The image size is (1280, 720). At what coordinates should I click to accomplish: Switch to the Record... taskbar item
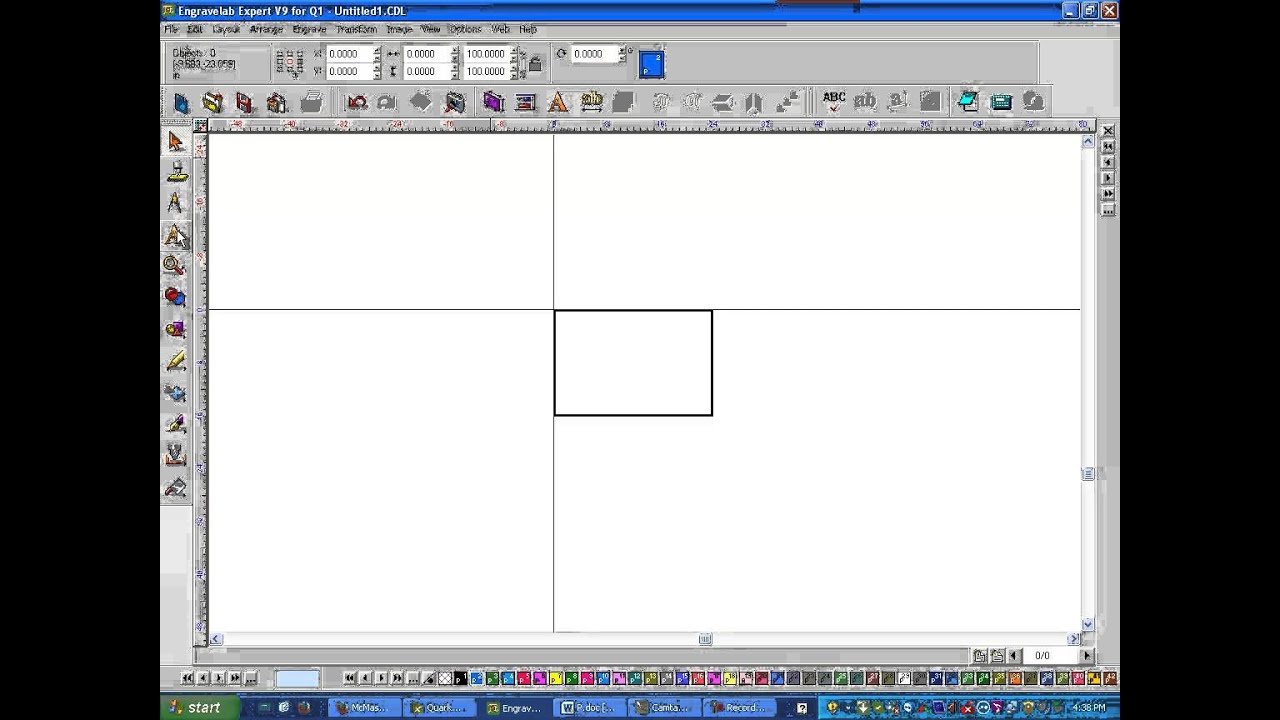point(740,708)
